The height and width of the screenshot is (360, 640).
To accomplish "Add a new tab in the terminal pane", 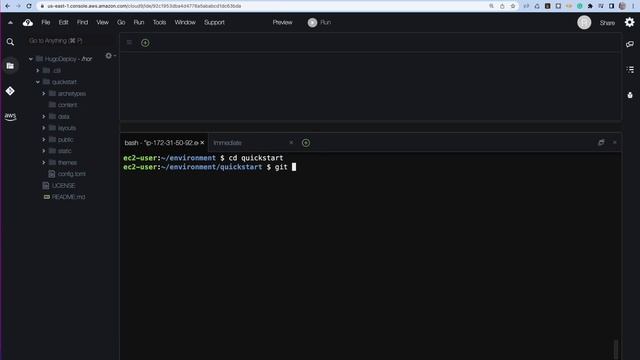I will pos(306,143).
